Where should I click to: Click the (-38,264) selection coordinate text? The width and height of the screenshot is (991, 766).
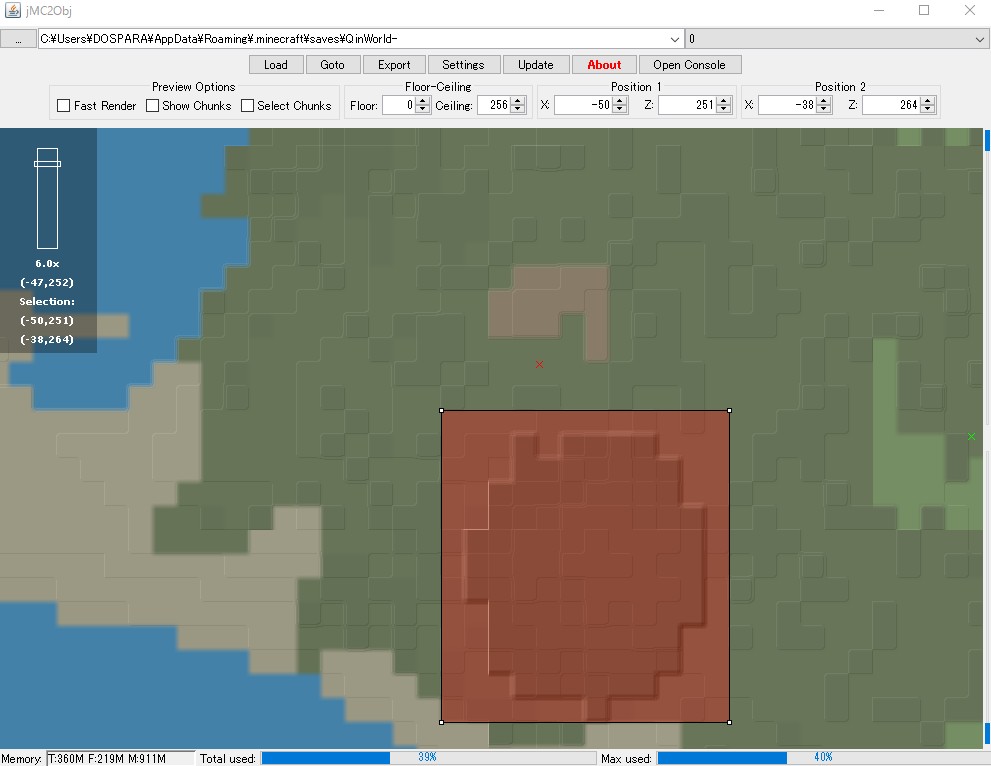point(47,339)
